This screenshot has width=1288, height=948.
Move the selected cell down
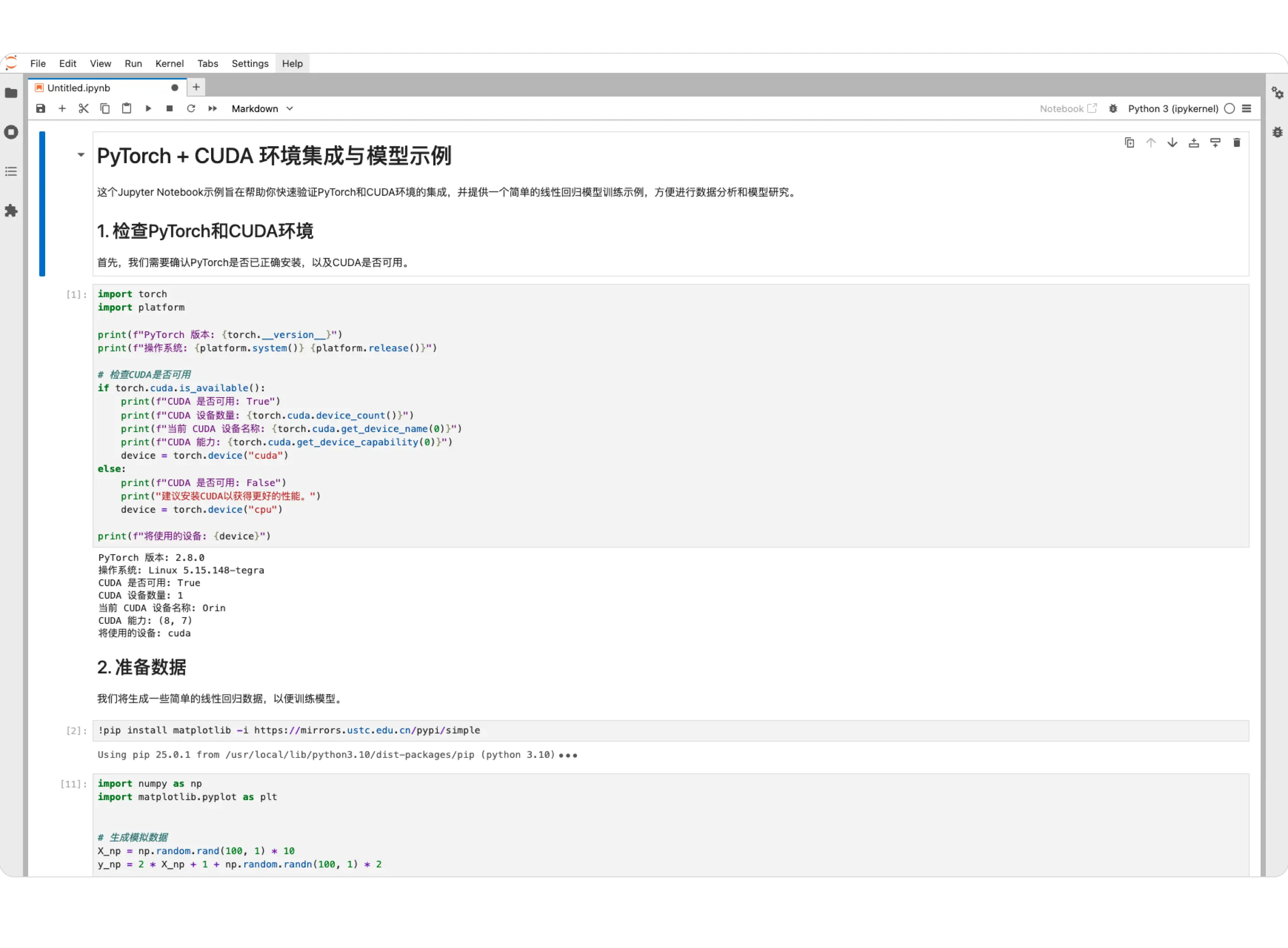coord(1172,143)
